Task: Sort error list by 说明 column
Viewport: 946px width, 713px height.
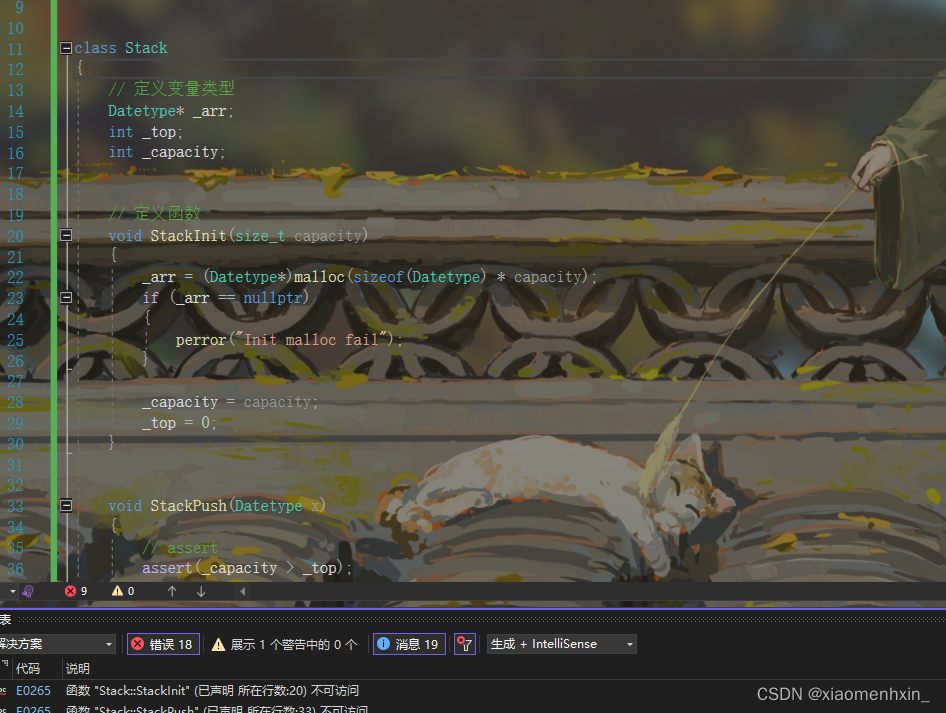Action: pyautogui.click(x=78, y=668)
